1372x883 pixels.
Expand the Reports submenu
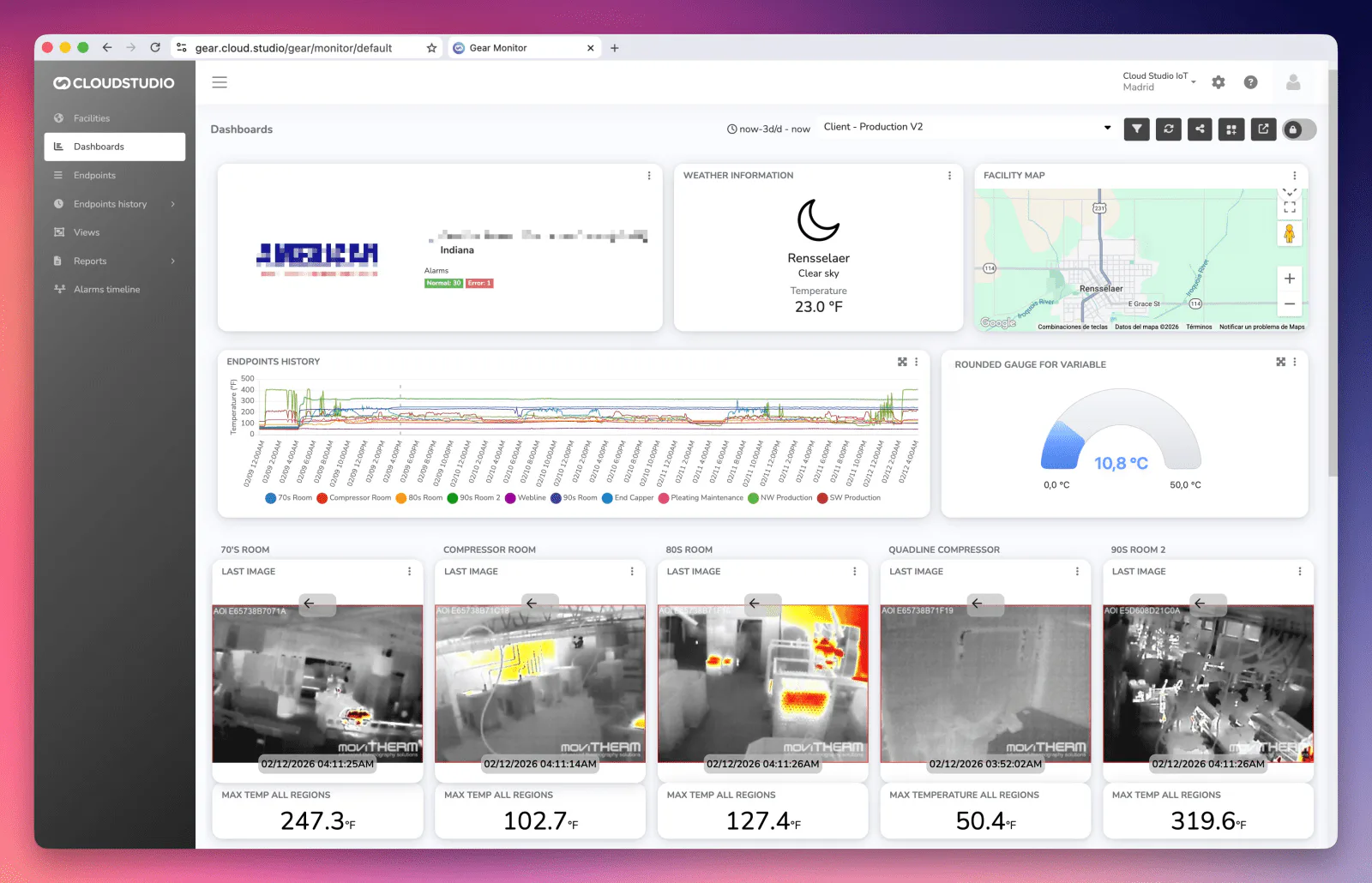click(115, 261)
